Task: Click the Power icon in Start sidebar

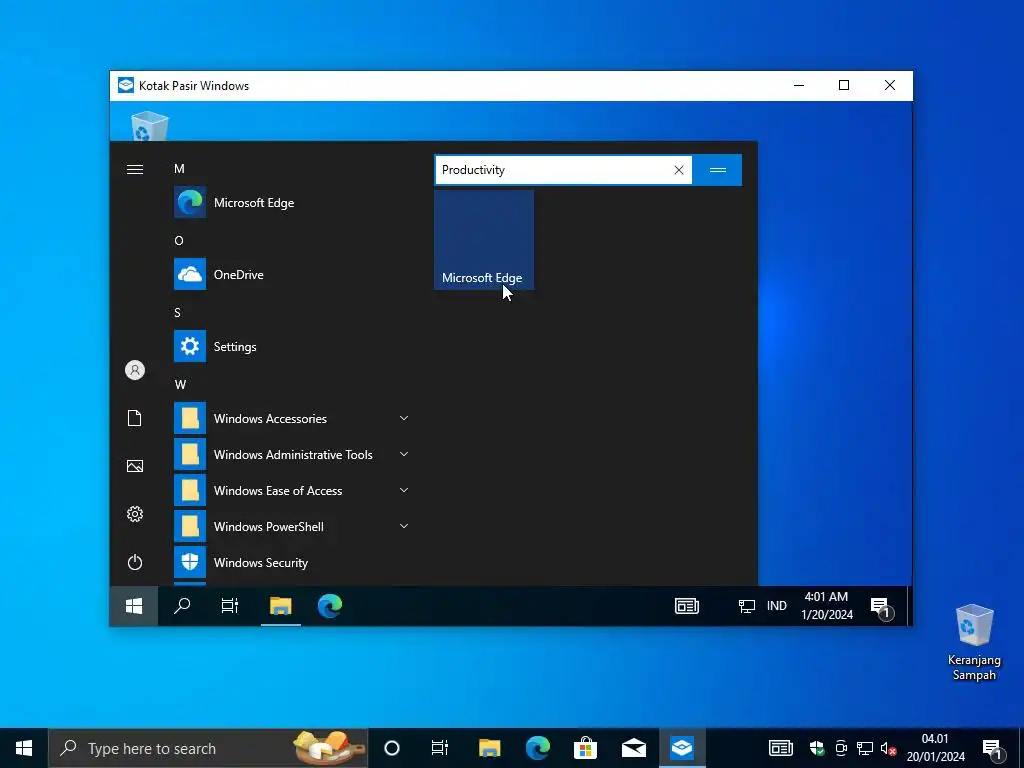Action: tap(135, 562)
